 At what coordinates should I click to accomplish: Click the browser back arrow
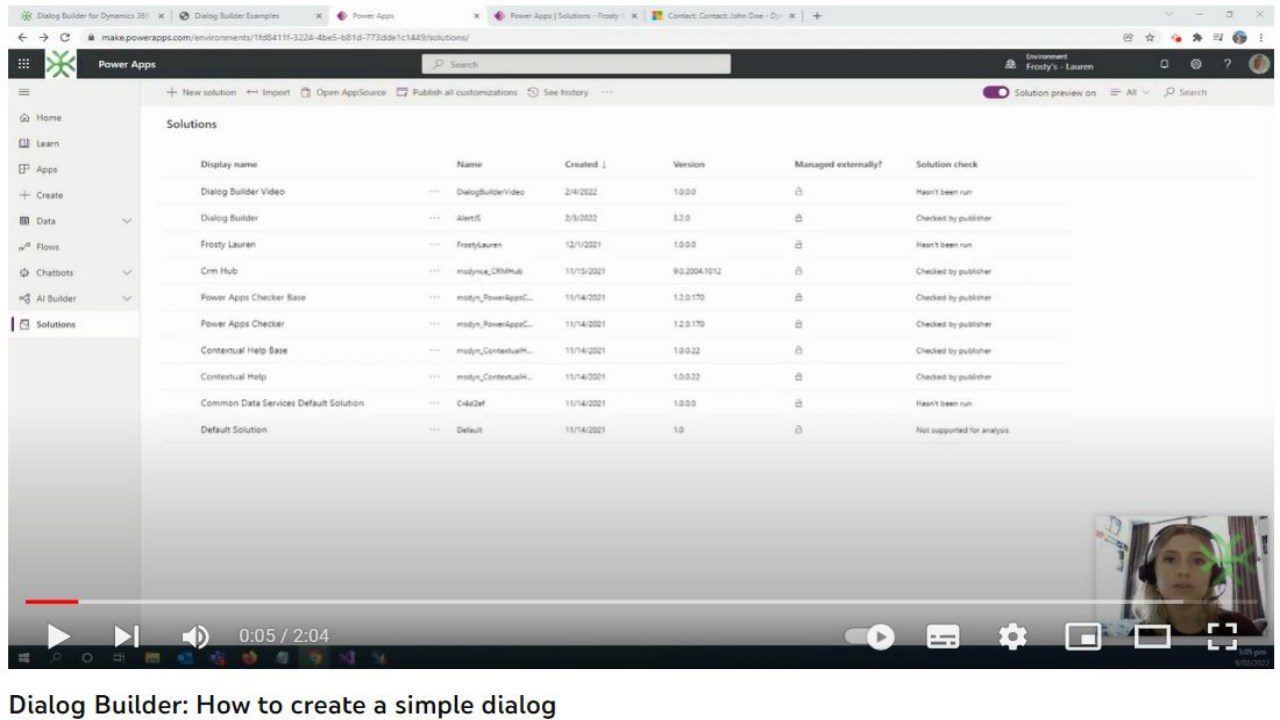point(22,37)
